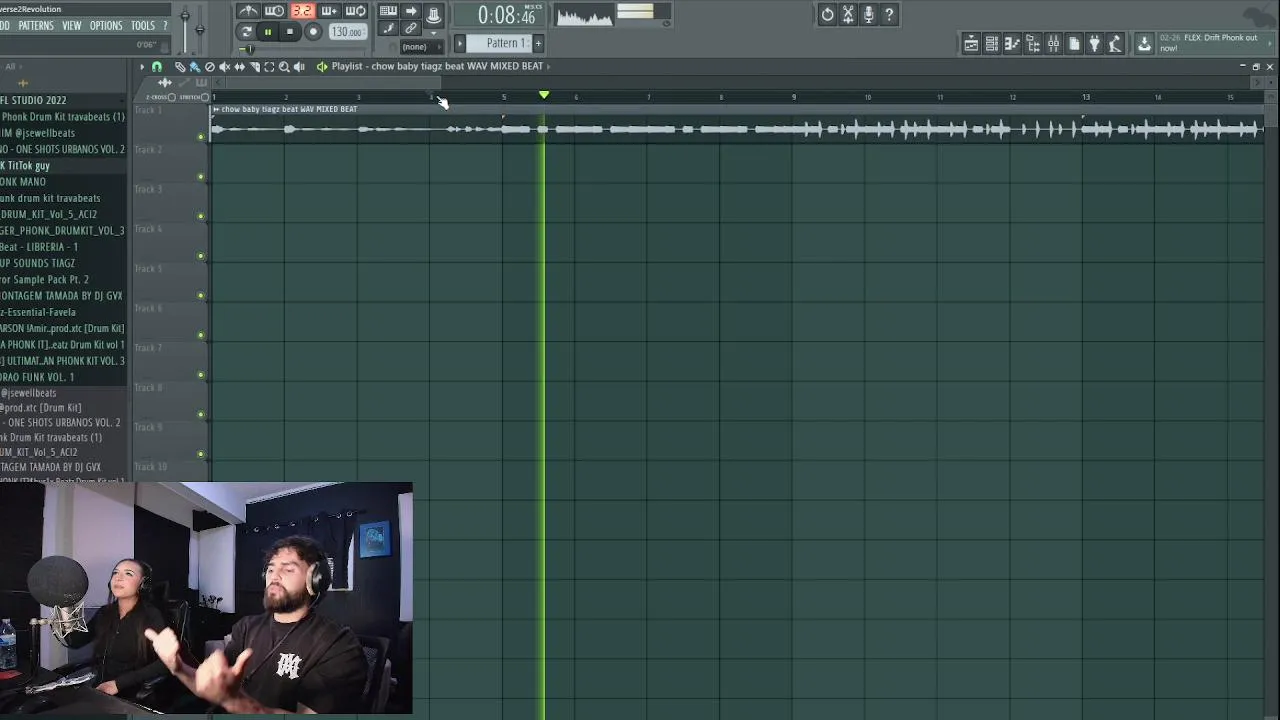Toggle the link chain icon in recording panel

click(411, 29)
